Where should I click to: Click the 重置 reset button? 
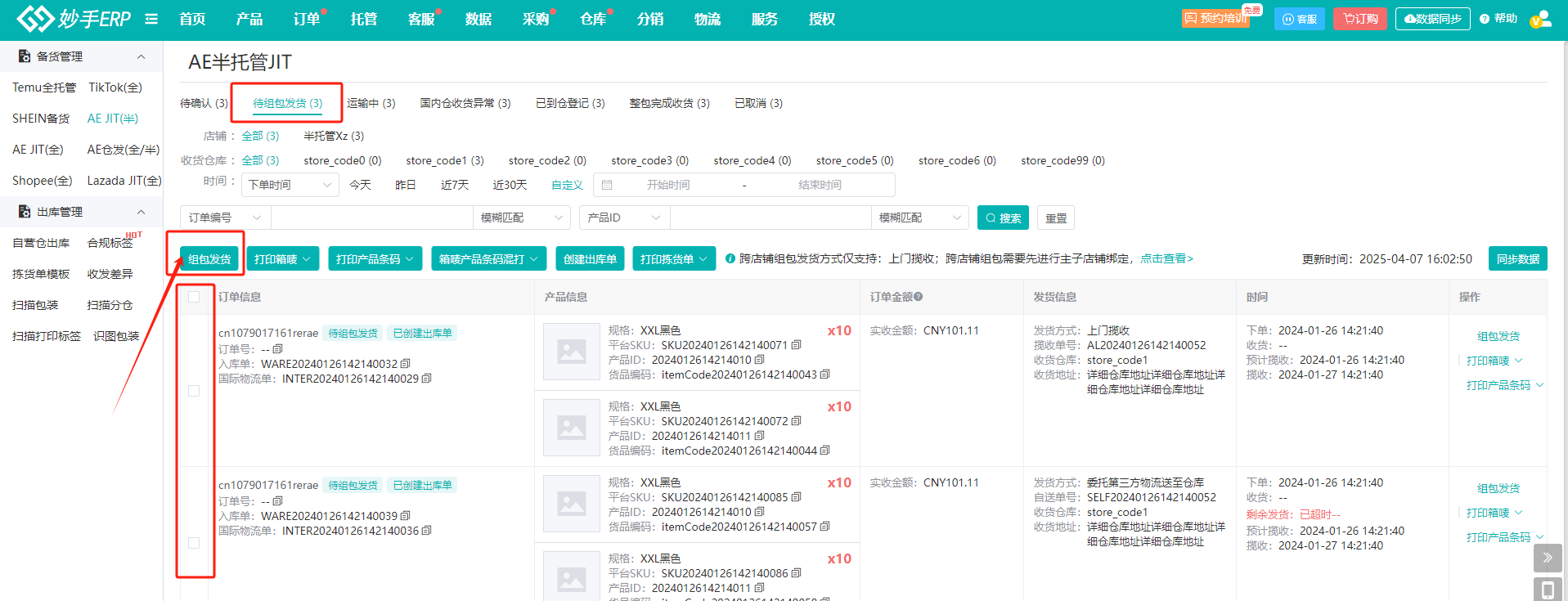tap(1056, 218)
